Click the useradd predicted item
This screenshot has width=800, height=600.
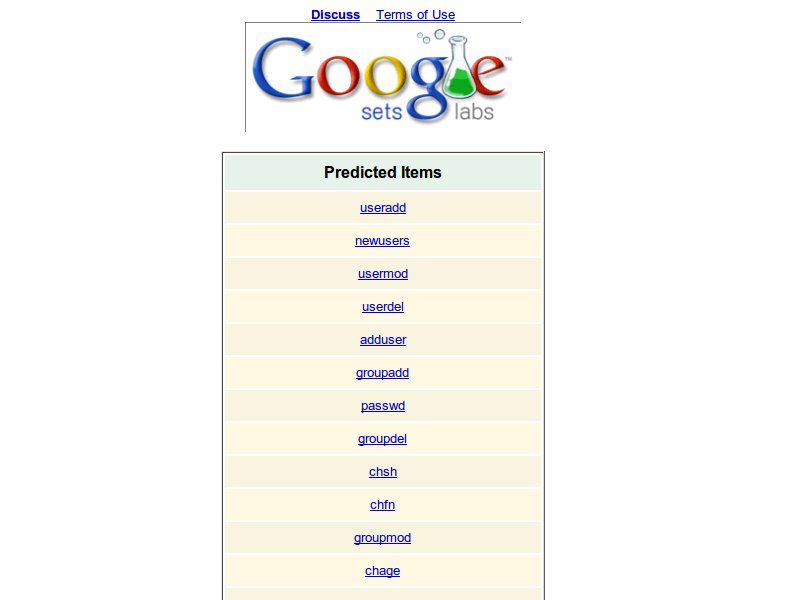[x=383, y=208]
